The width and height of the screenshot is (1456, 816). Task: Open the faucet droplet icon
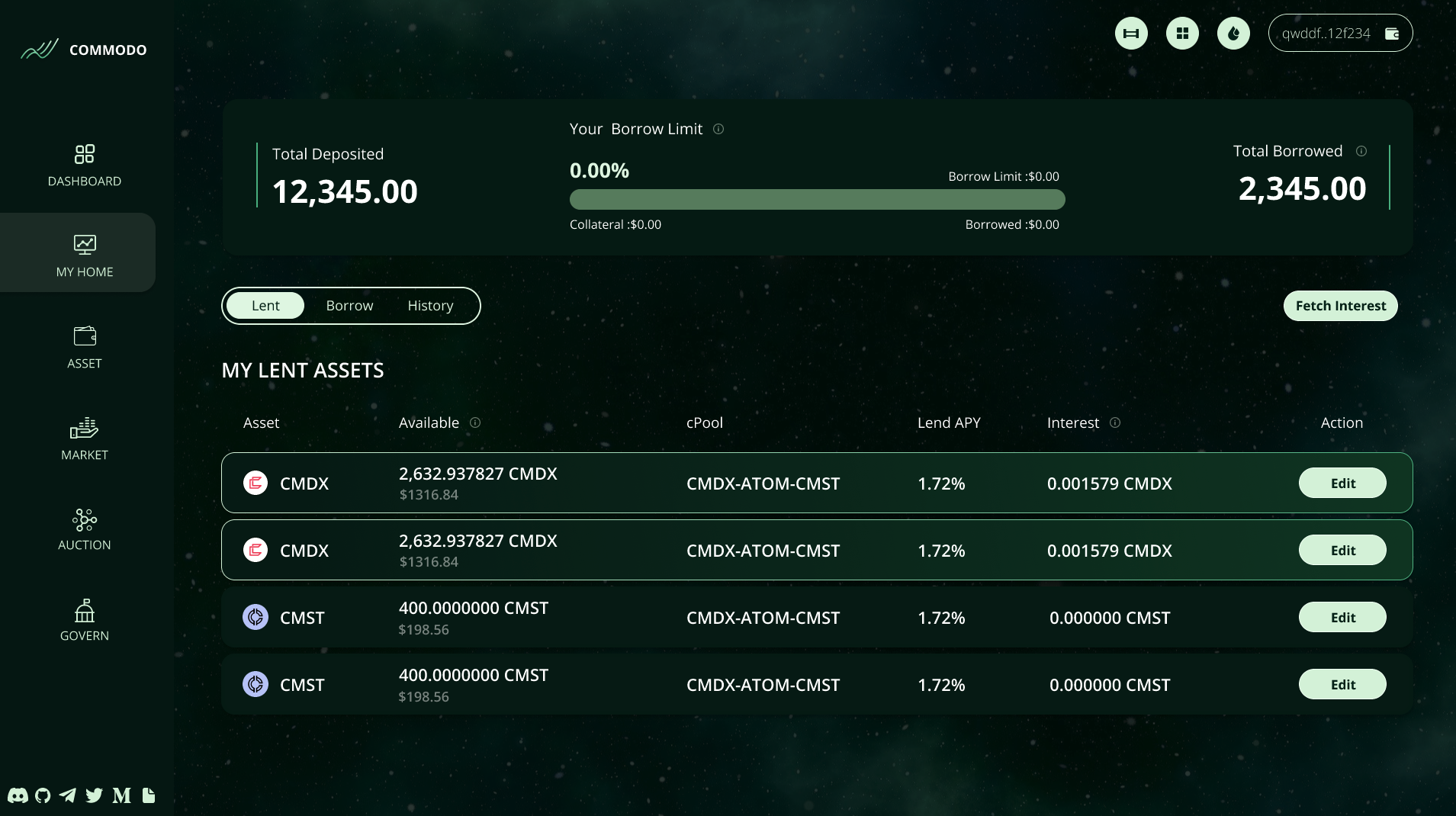[x=1233, y=33]
